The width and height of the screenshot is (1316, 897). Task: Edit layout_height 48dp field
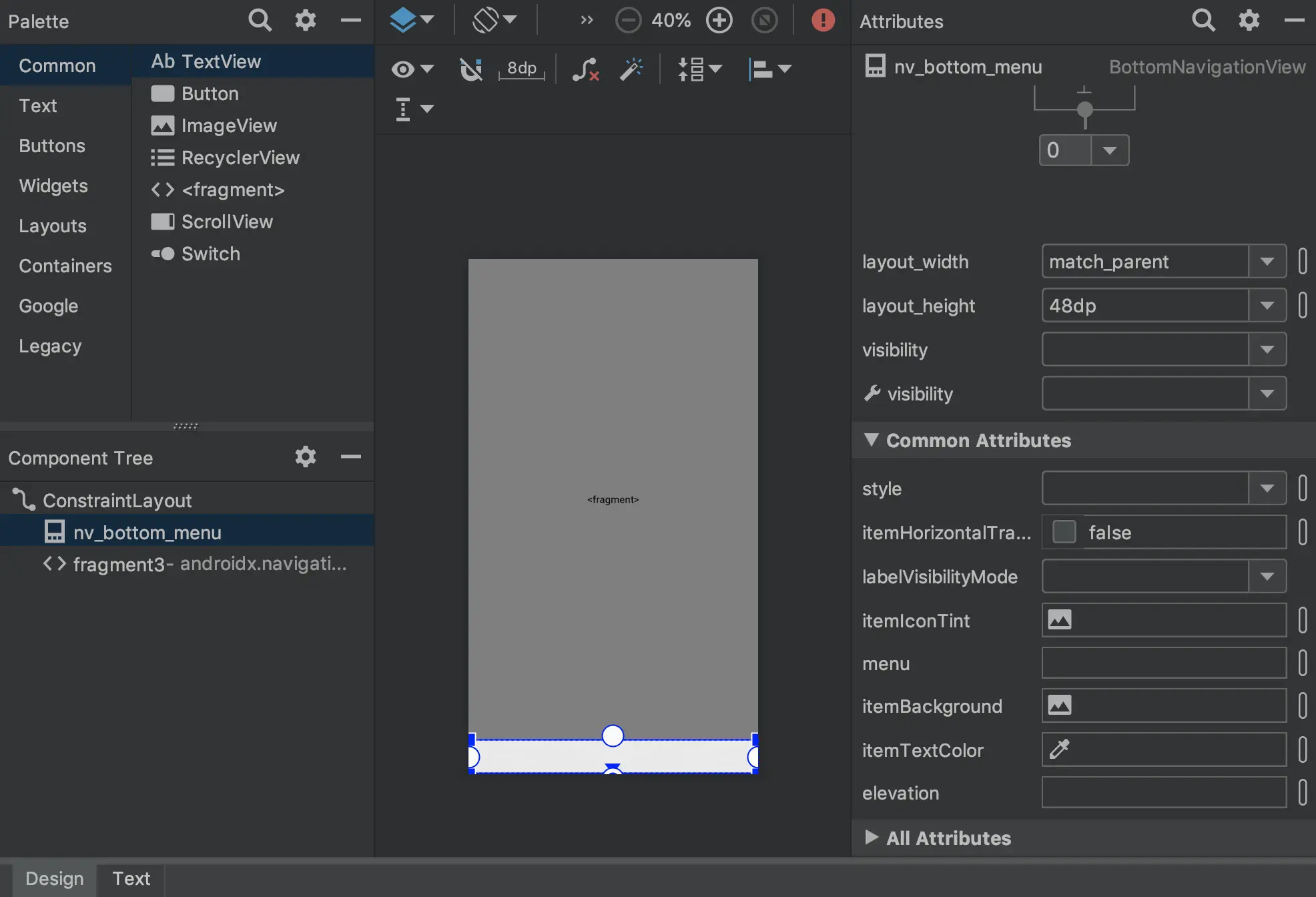pos(1145,306)
